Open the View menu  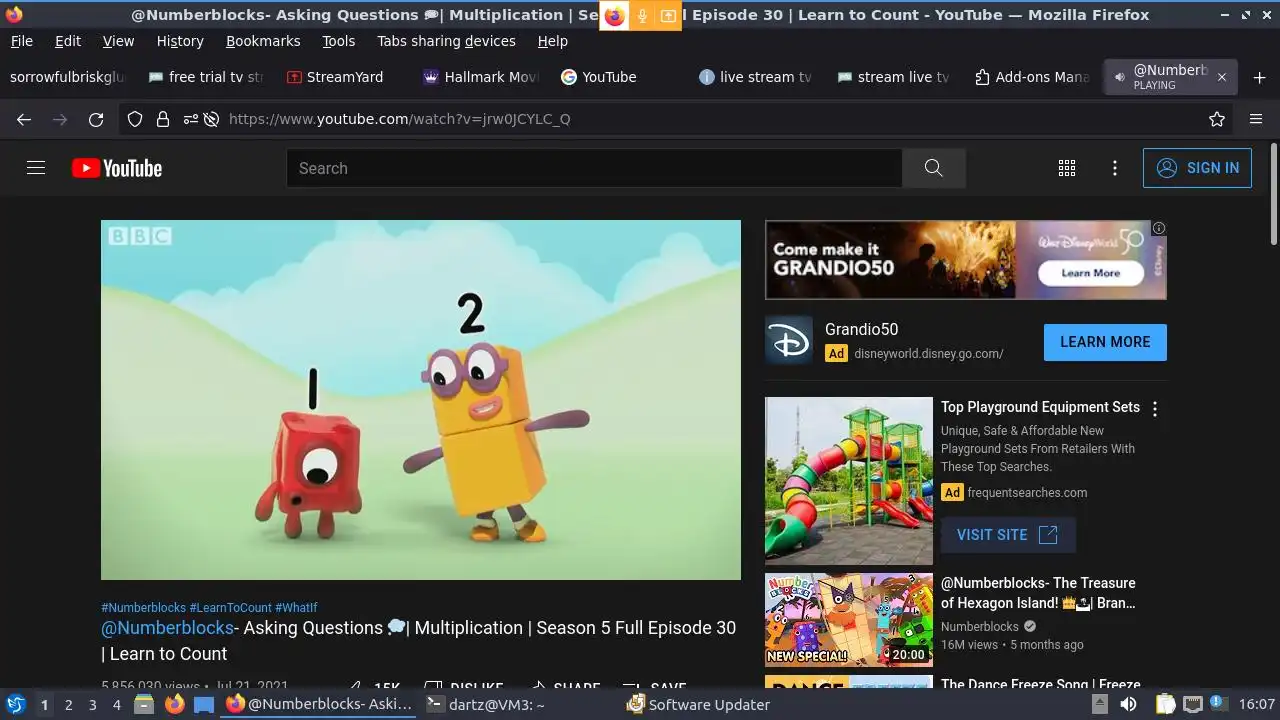[x=118, y=41]
